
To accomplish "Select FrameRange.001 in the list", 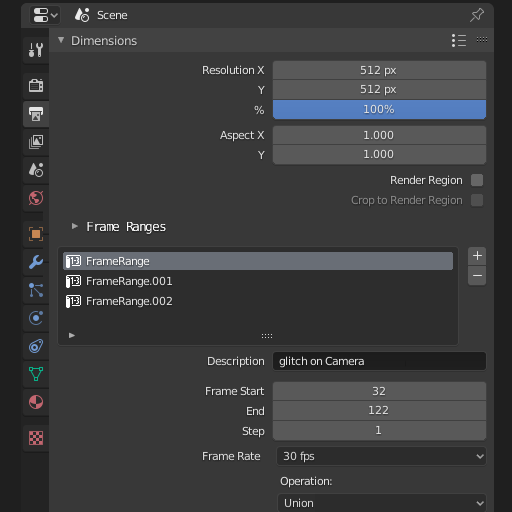I will (258, 281).
